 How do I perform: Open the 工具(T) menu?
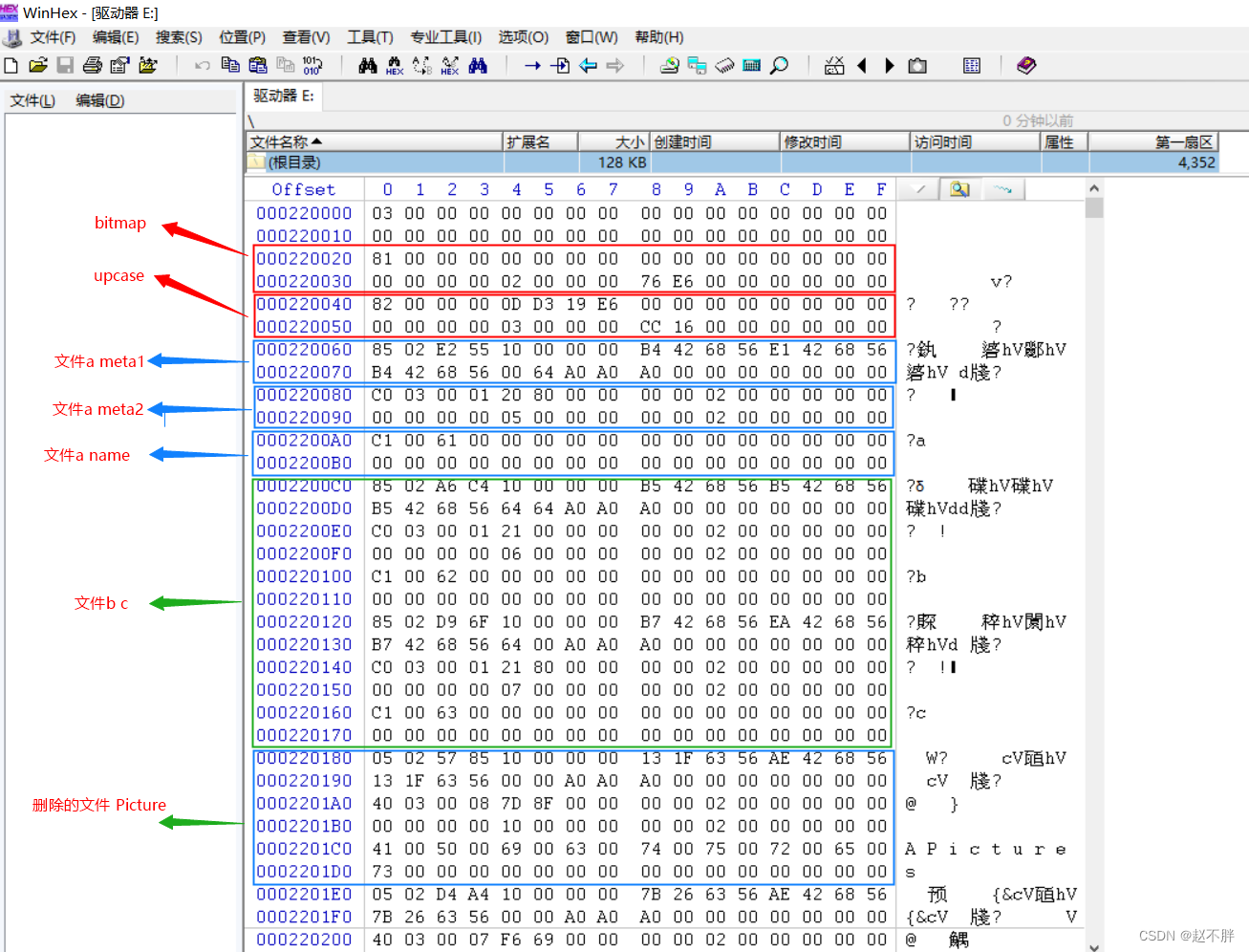coord(370,37)
